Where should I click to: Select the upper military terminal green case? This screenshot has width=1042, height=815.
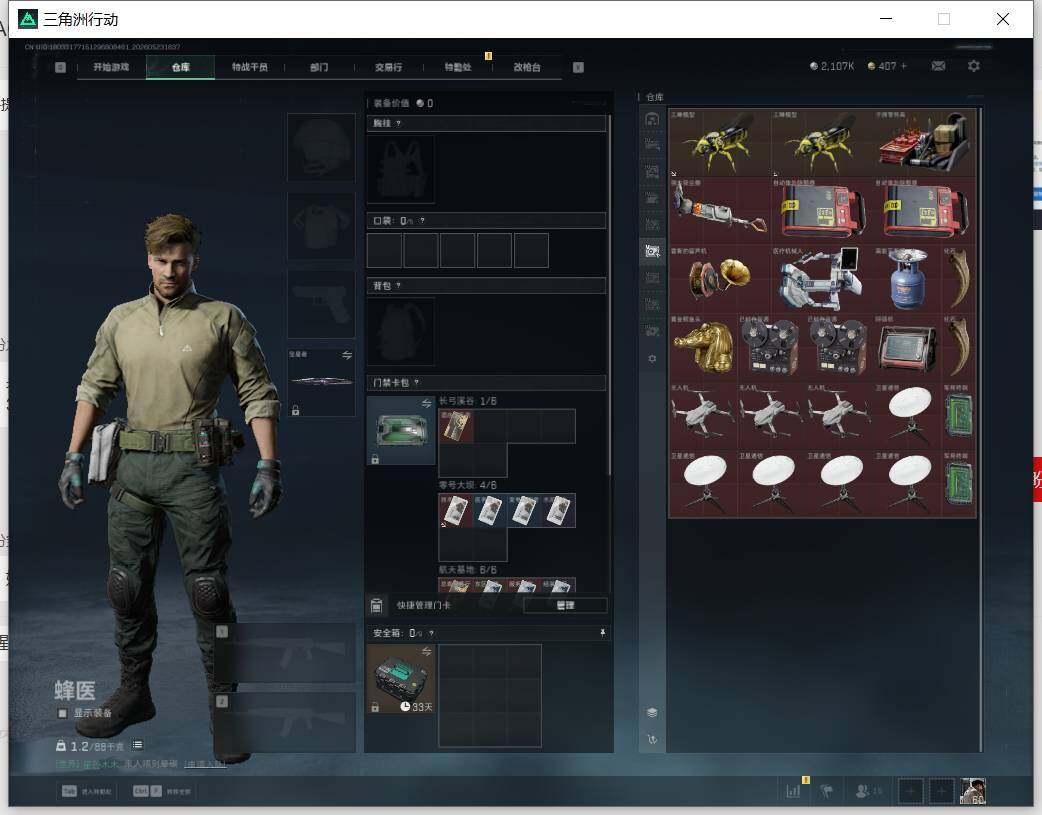point(959,415)
